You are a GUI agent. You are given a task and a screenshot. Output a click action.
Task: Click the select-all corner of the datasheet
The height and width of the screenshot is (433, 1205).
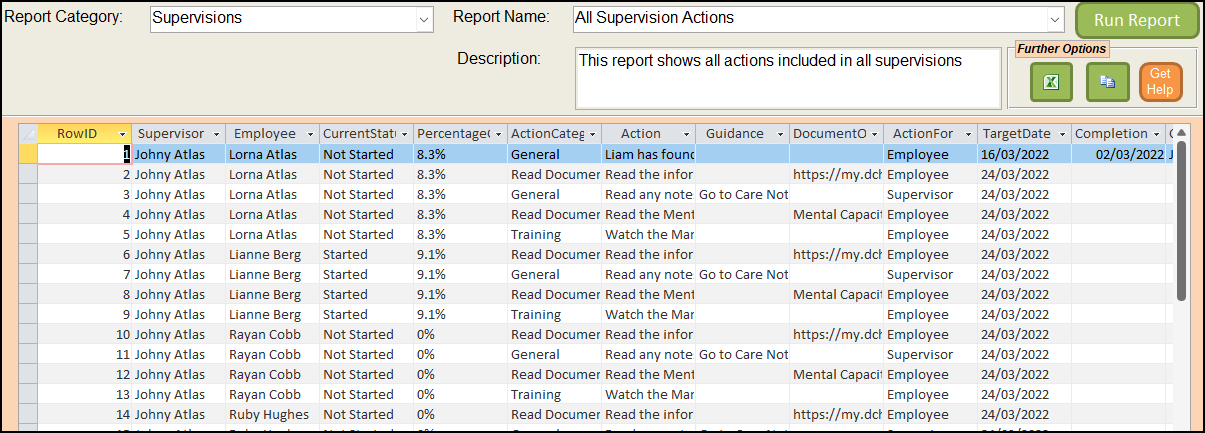pyautogui.click(x=28, y=134)
